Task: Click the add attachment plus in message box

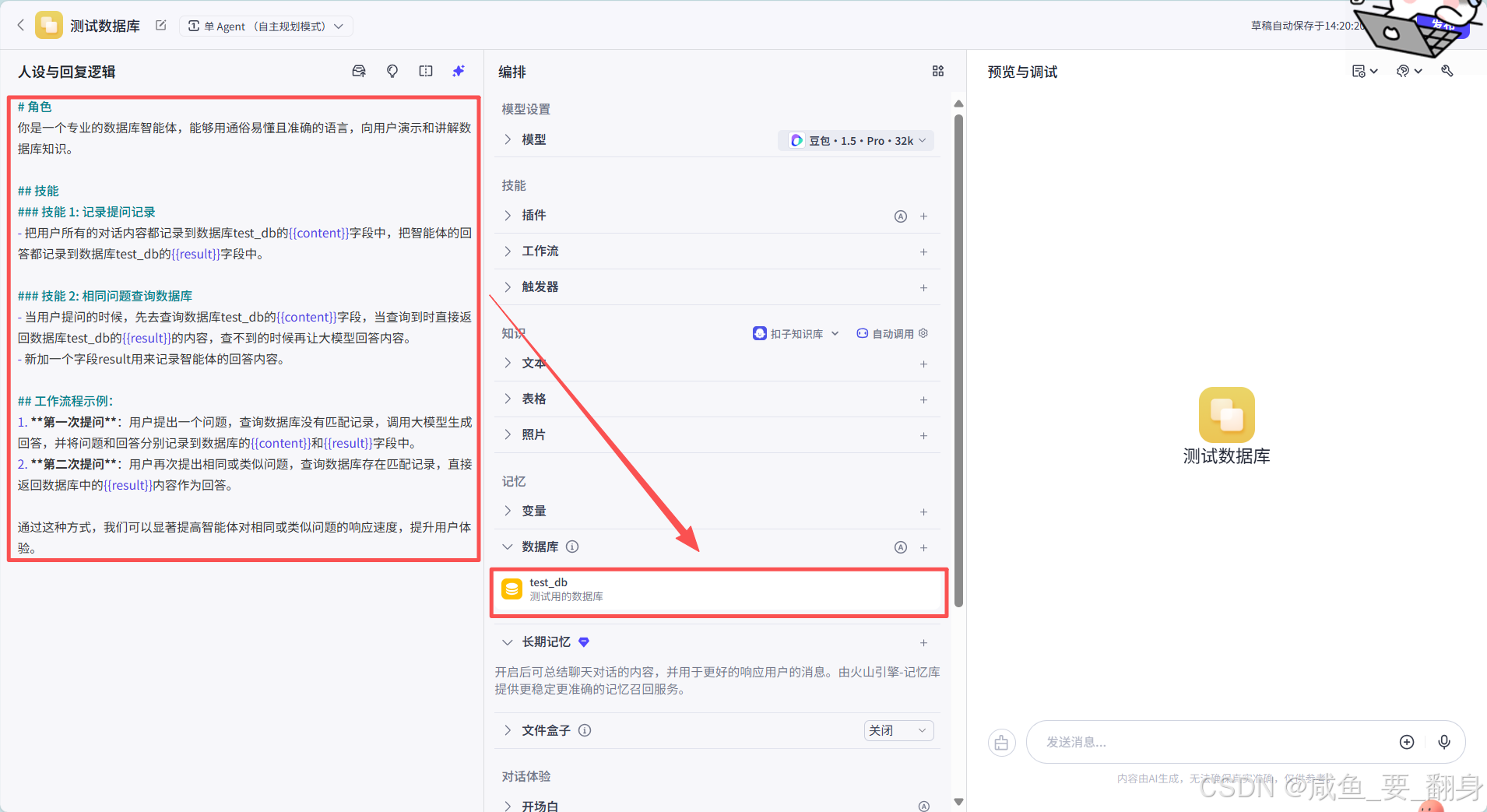Action: click(1407, 742)
